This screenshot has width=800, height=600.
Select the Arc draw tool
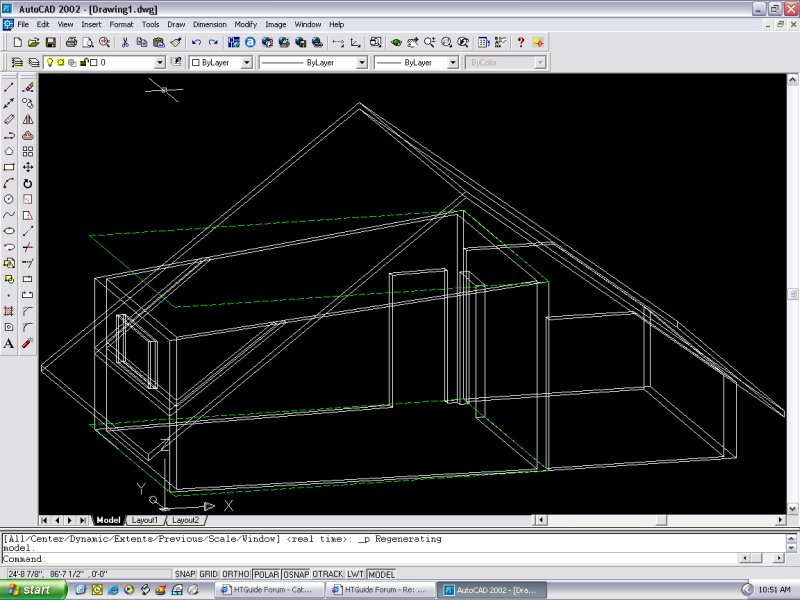coord(9,183)
